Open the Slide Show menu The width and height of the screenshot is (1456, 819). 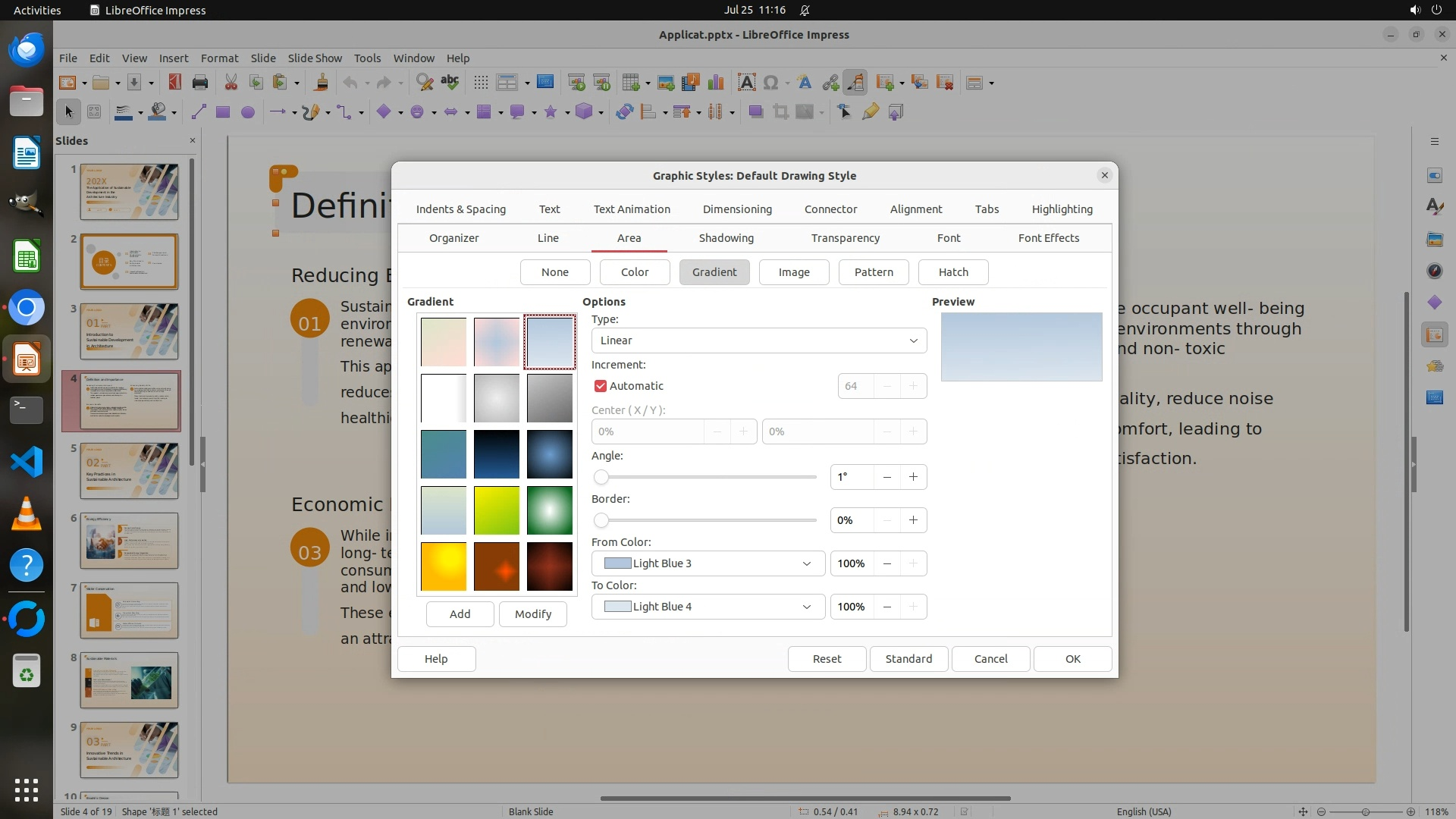[x=314, y=58]
